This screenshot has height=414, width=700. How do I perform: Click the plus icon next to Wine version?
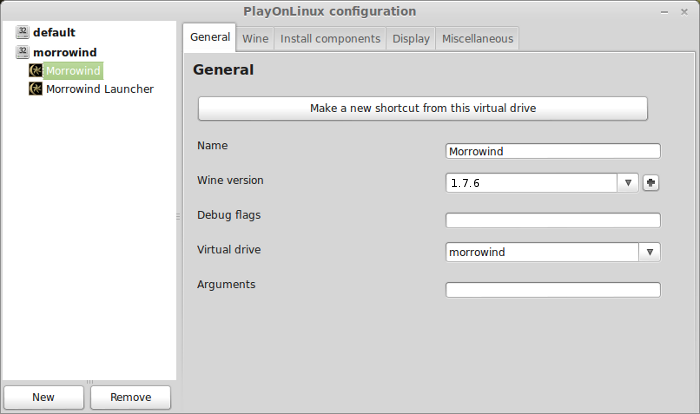650,183
